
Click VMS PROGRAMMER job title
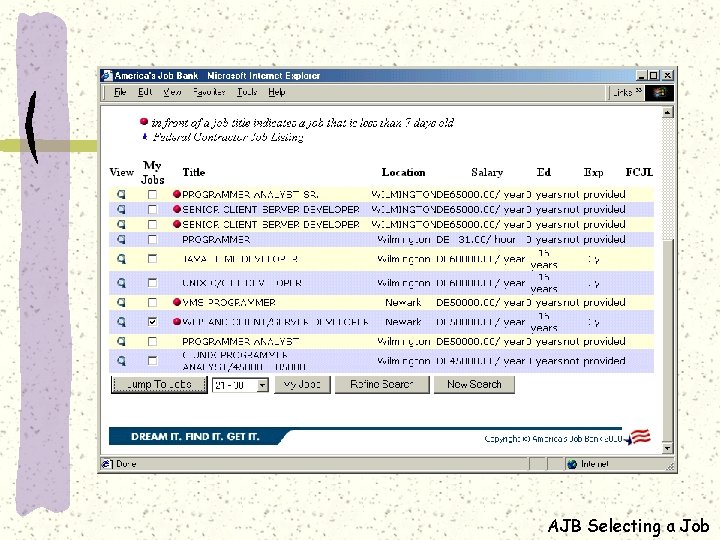click(229, 303)
